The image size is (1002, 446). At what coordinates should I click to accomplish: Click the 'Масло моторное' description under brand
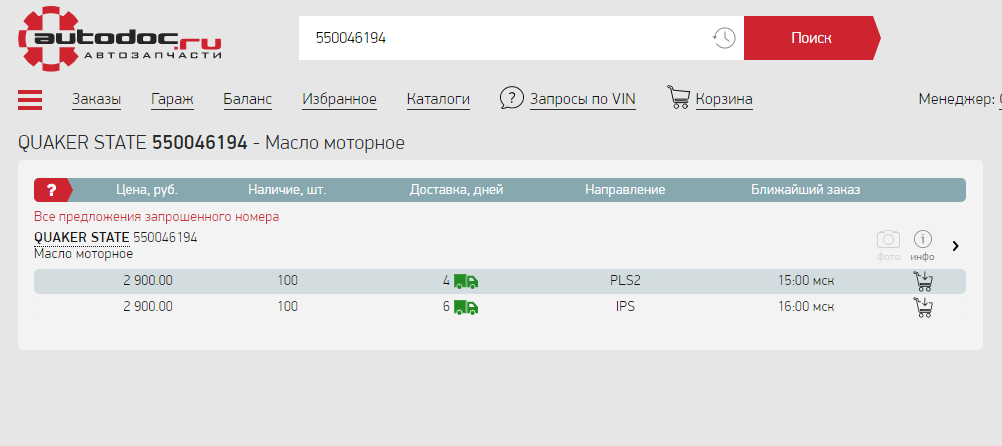(x=84, y=254)
